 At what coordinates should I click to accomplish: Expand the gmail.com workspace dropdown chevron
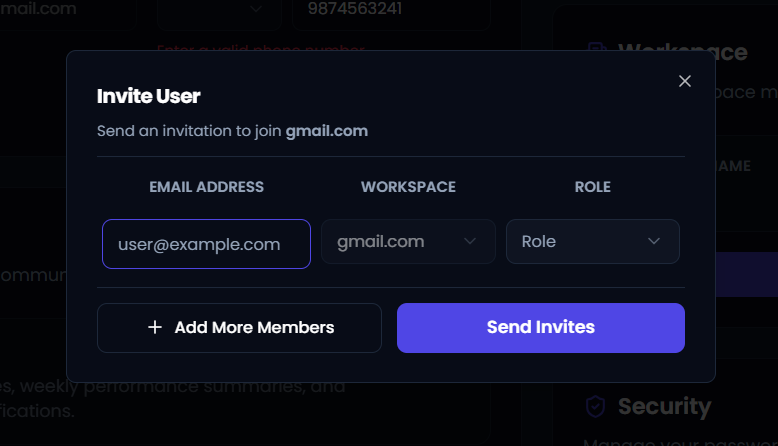click(469, 242)
